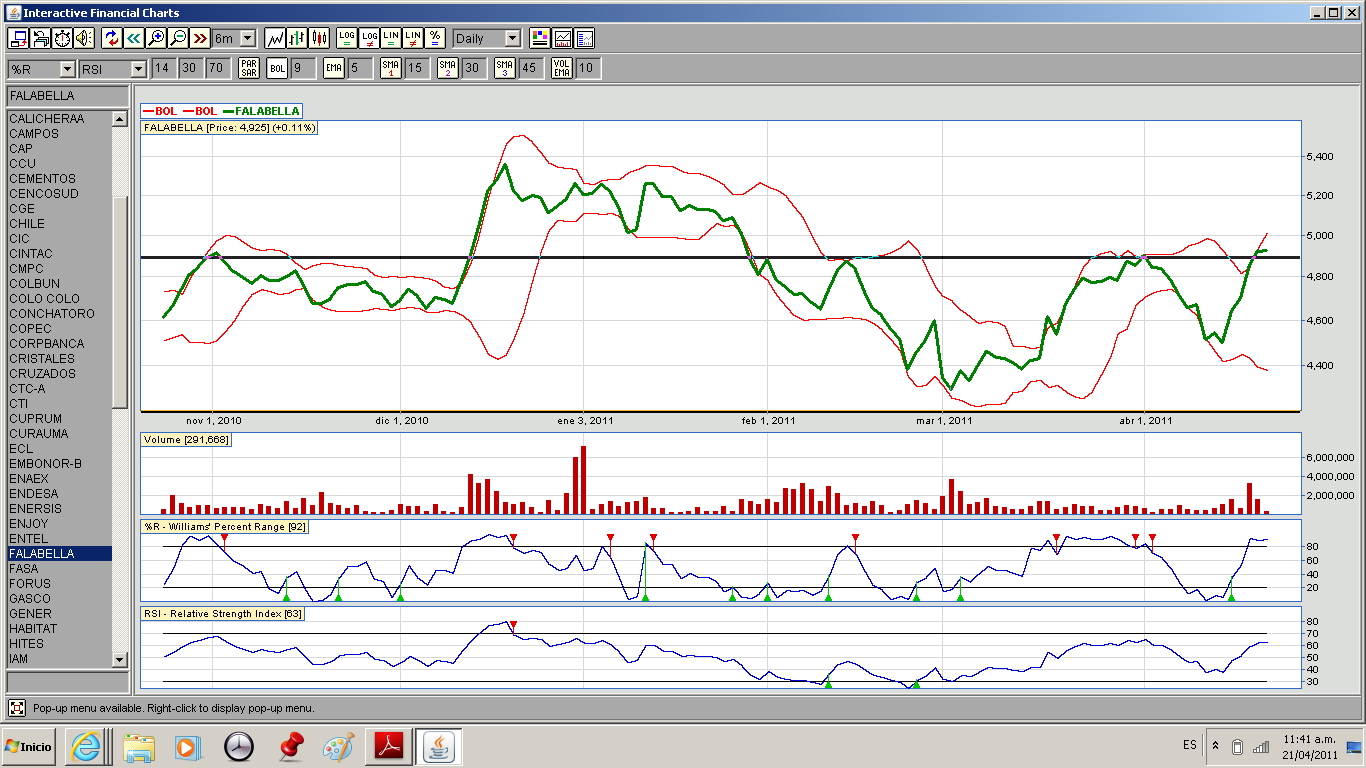This screenshot has width=1366, height=768.
Task: Click the refresh chart icon
Action: (x=111, y=38)
